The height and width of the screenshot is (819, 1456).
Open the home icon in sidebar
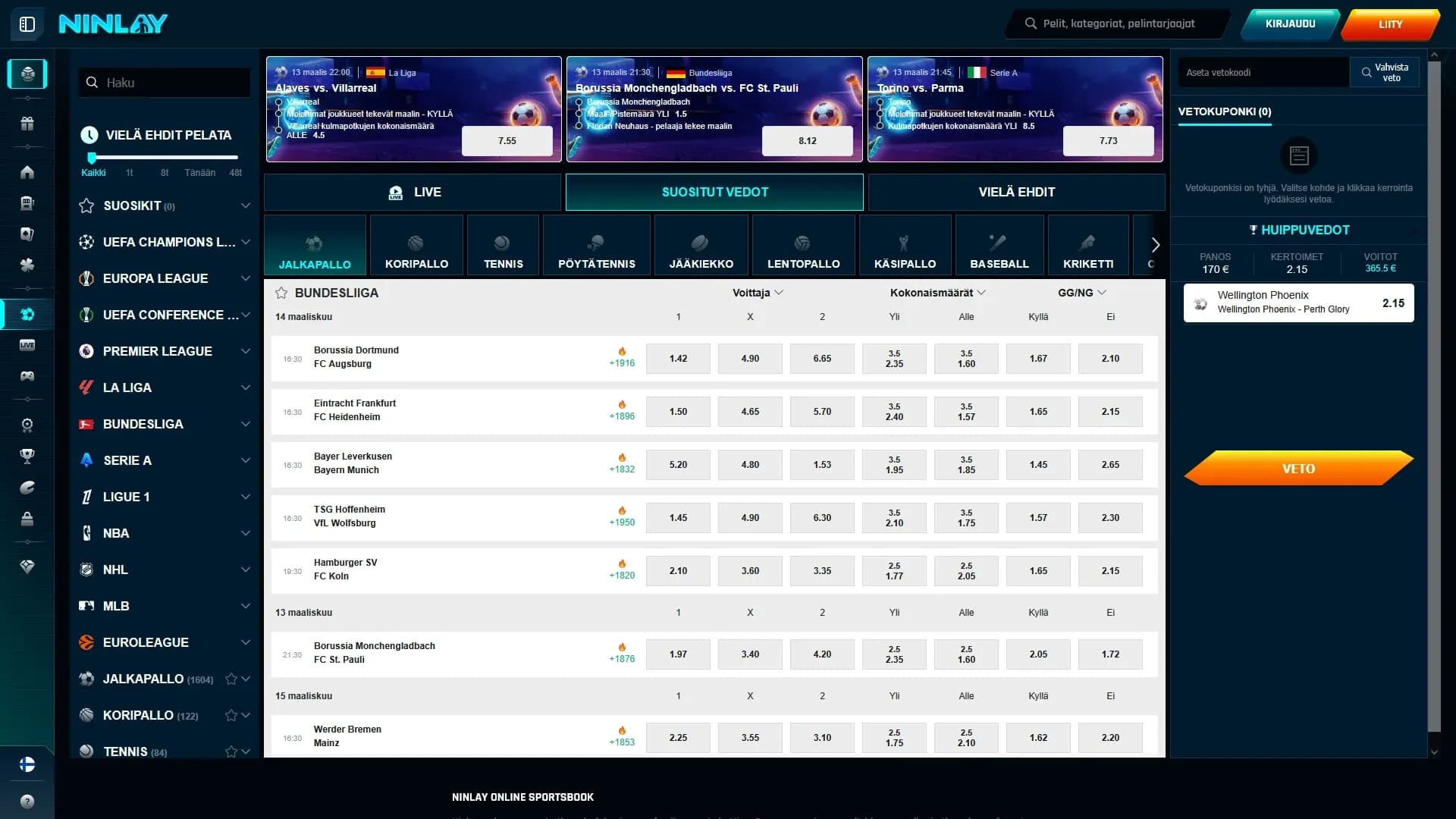pyautogui.click(x=27, y=172)
